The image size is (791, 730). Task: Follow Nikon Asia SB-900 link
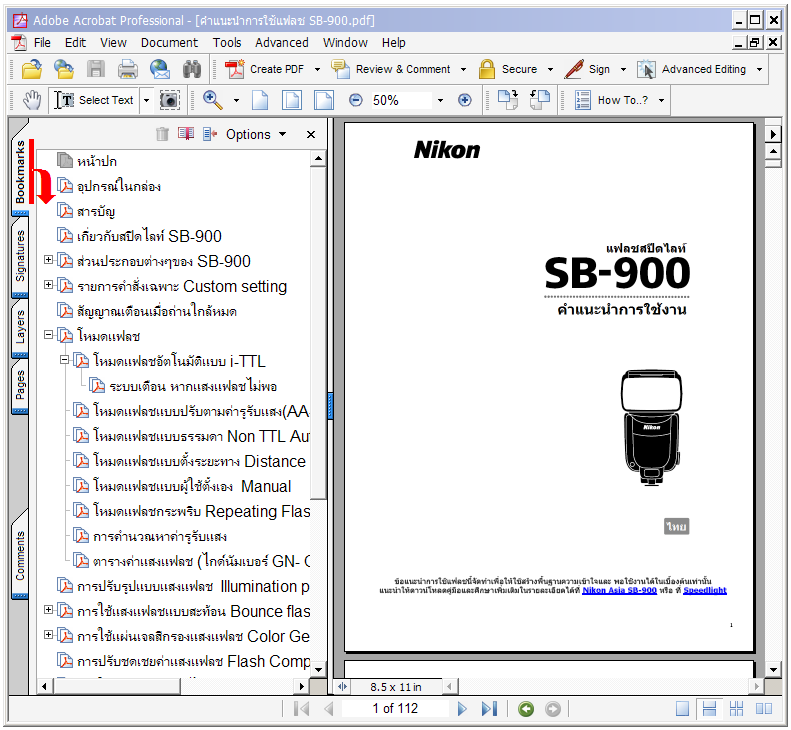[x=619, y=590]
